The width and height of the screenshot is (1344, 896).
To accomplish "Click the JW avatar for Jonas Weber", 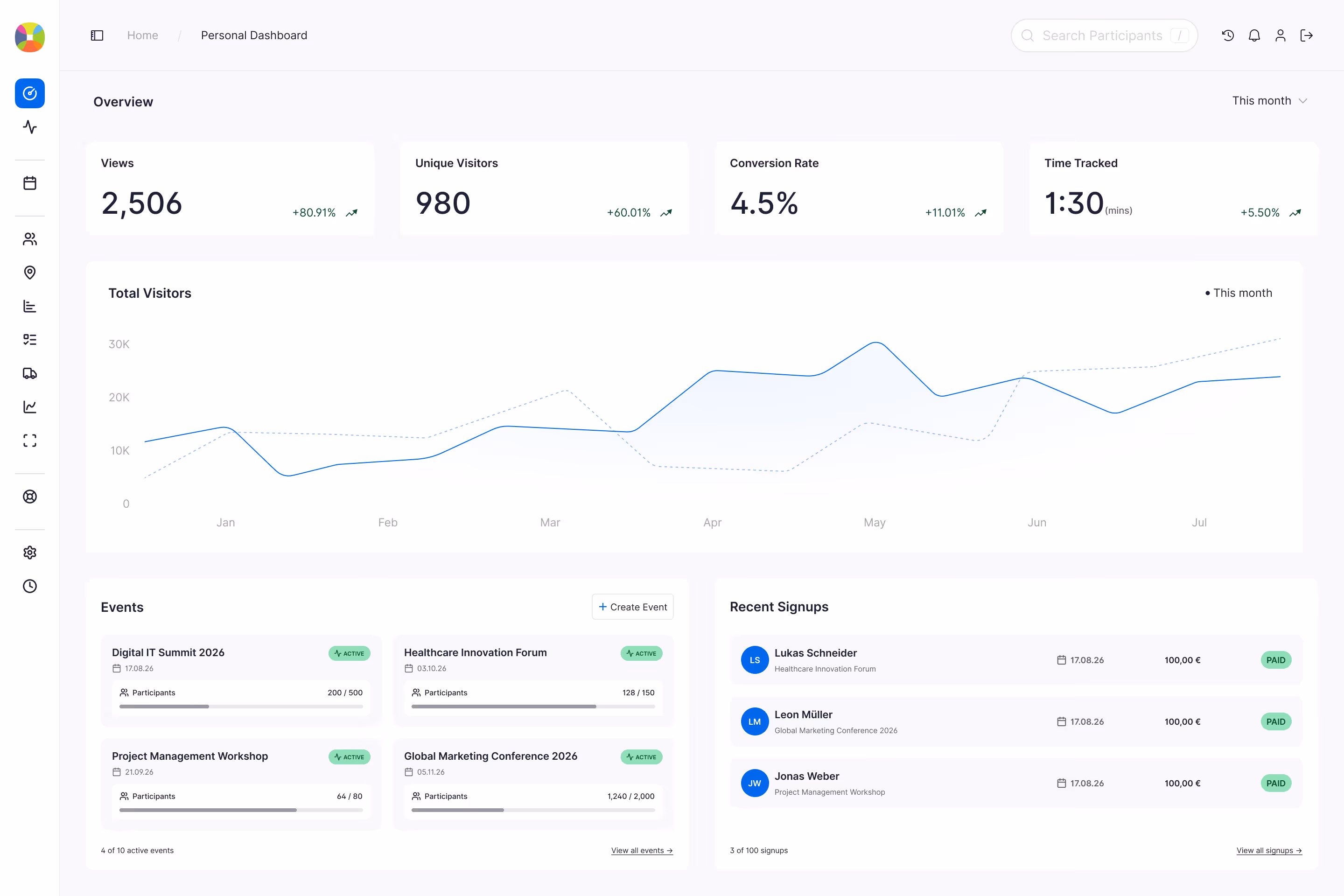I will pyautogui.click(x=755, y=784).
